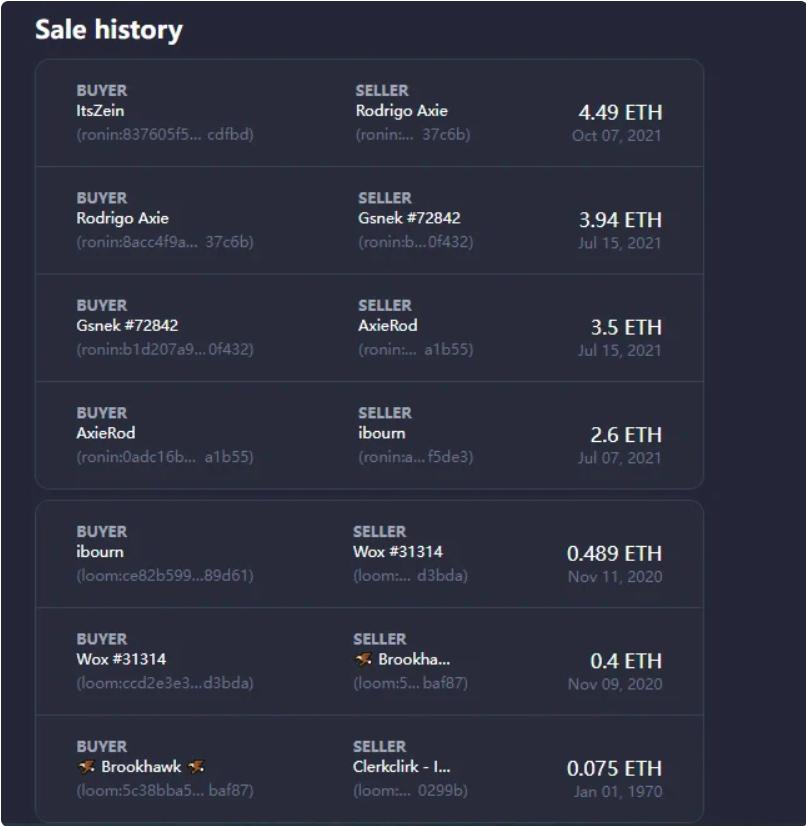Open buyer Wox #31314 profile
Image resolution: width=806 pixels, height=826 pixels.
(121, 659)
